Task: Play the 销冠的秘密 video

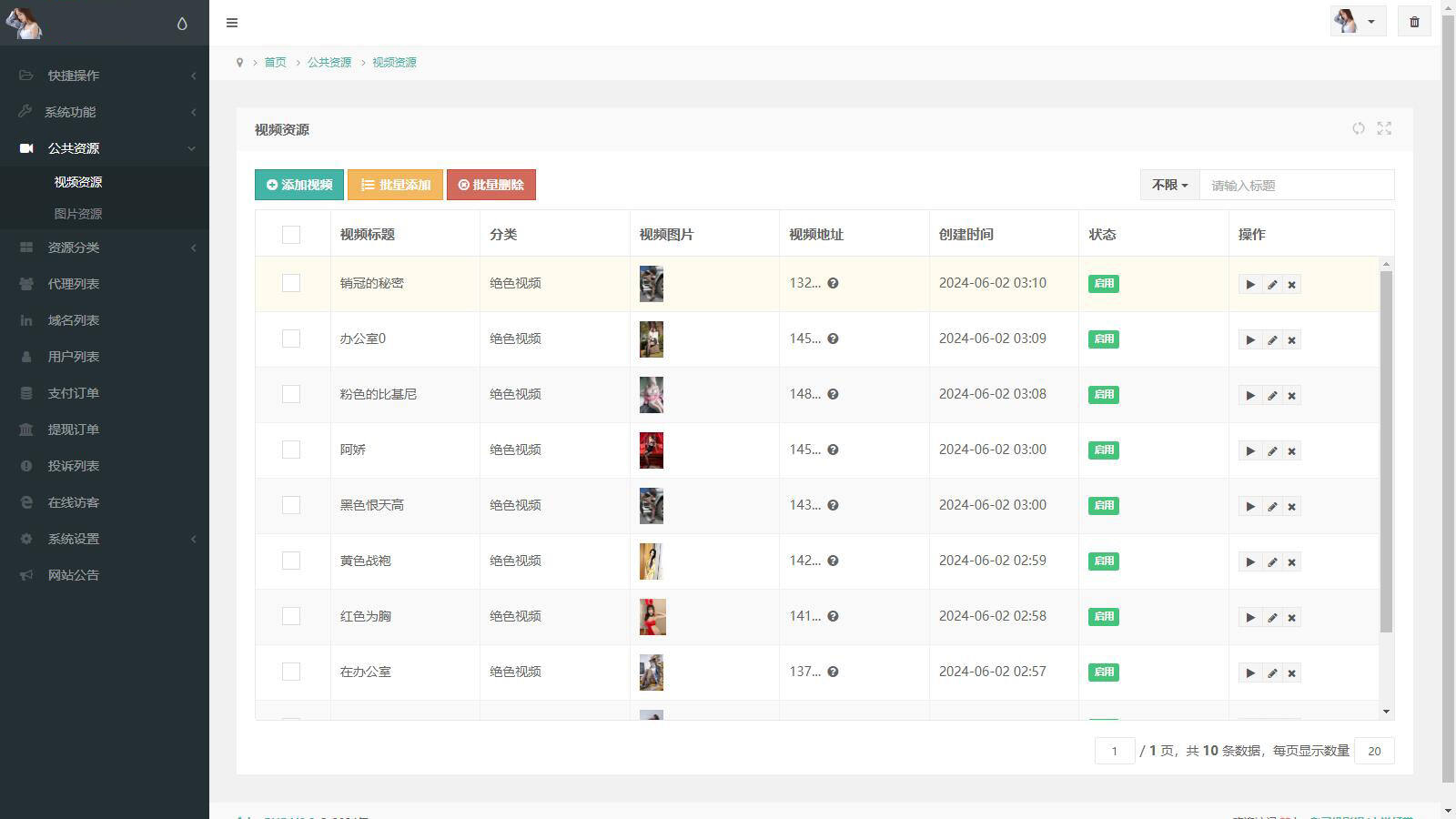Action: coord(1250,285)
